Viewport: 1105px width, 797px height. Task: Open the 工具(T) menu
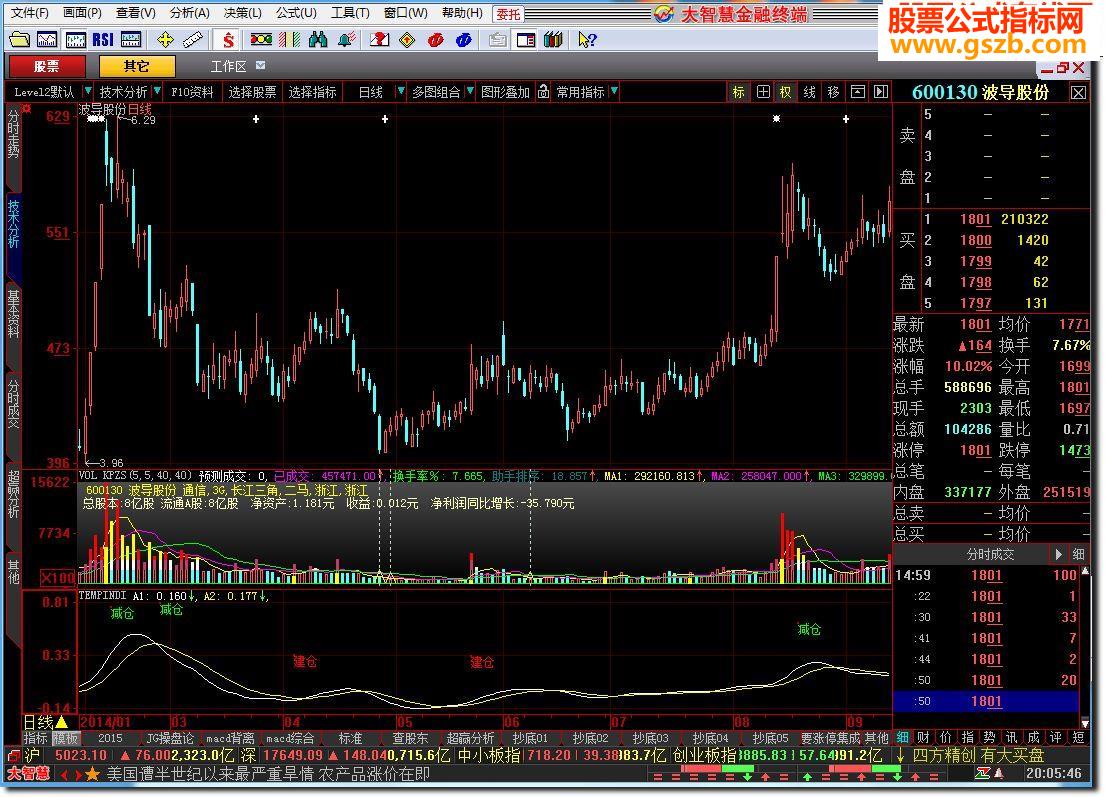350,13
